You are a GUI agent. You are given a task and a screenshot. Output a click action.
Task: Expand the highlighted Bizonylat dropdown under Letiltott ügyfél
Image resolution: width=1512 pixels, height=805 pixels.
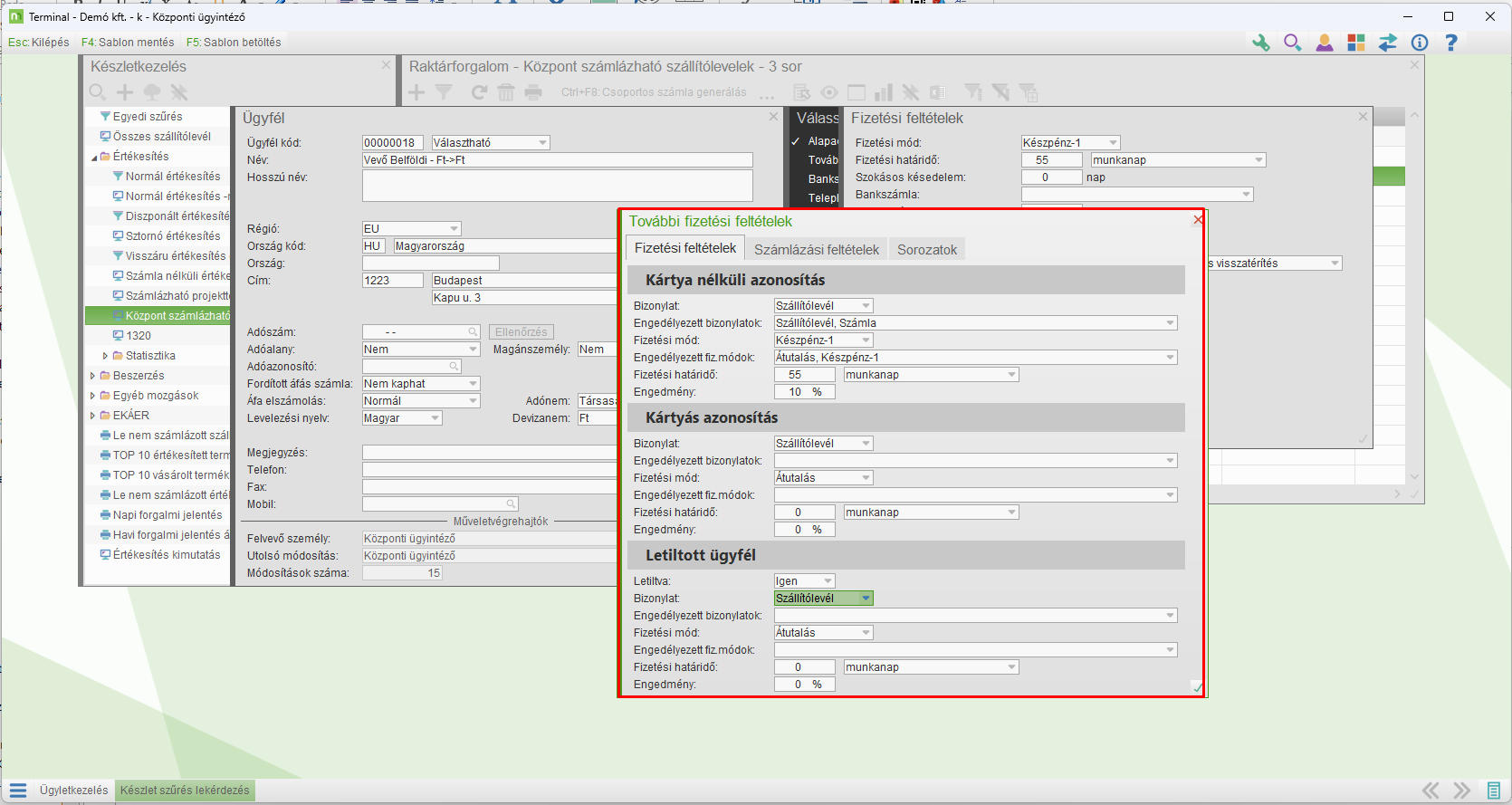866,599
